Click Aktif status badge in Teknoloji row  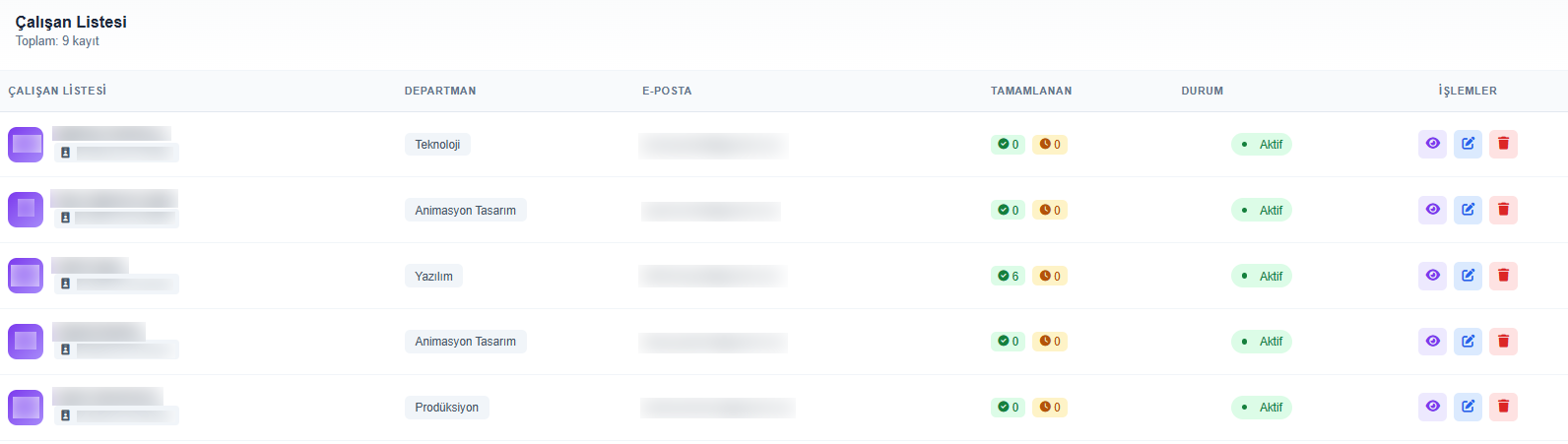[x=1261, y=144]
